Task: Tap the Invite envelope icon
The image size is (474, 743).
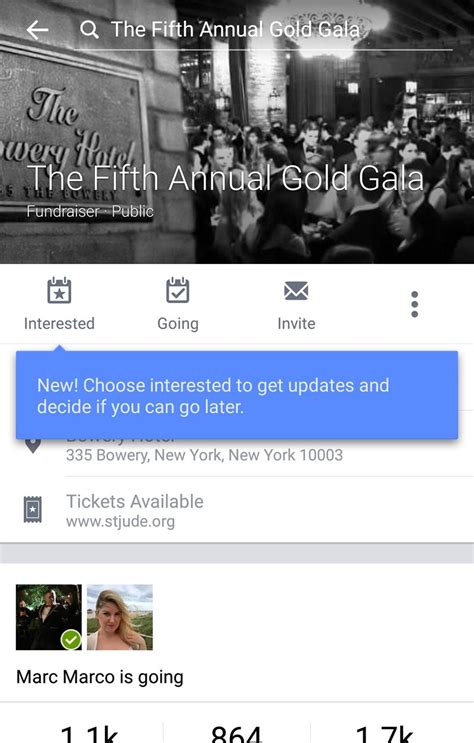Action: point(296,291)
